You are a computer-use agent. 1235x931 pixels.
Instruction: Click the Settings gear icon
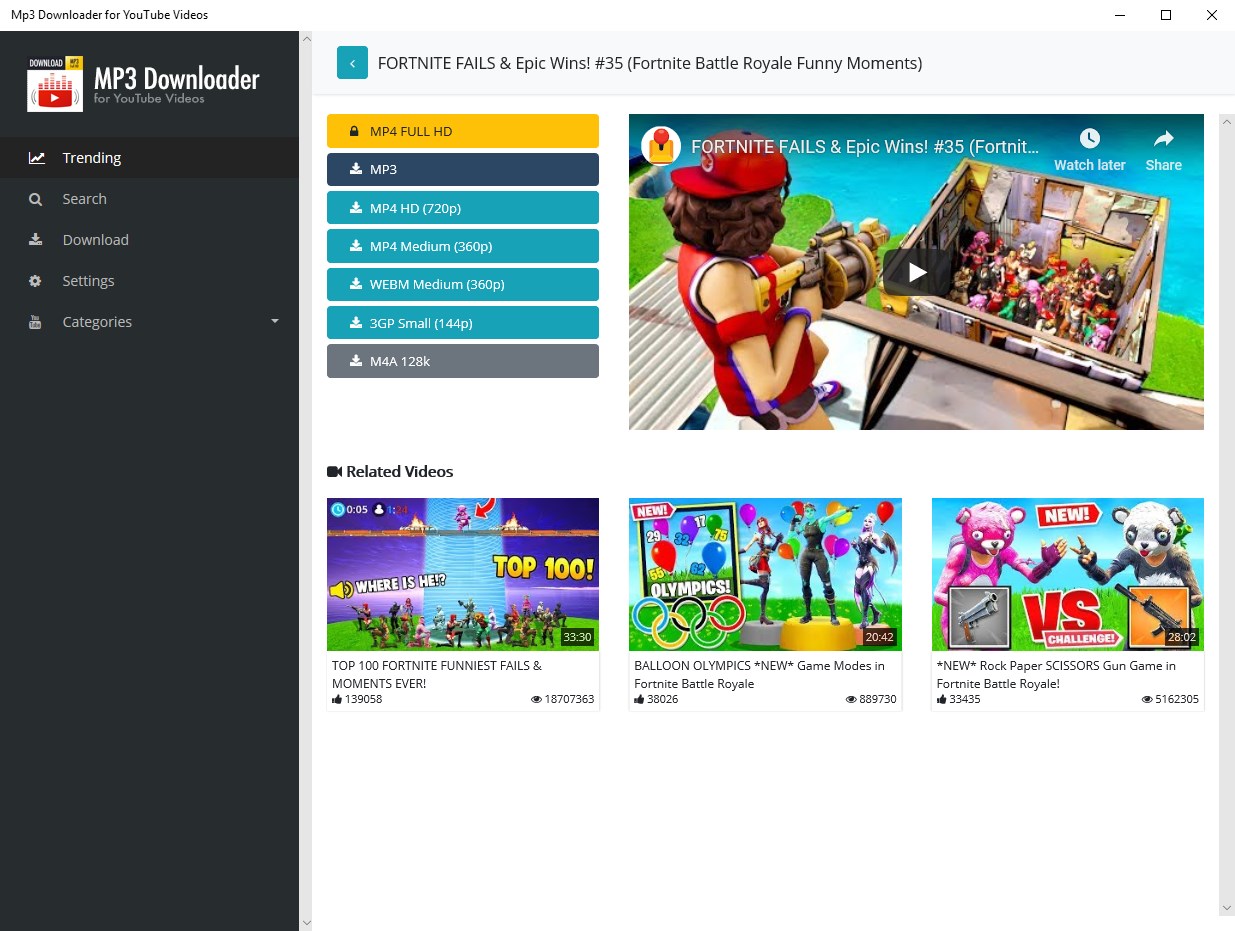click(x=36, y=281)
